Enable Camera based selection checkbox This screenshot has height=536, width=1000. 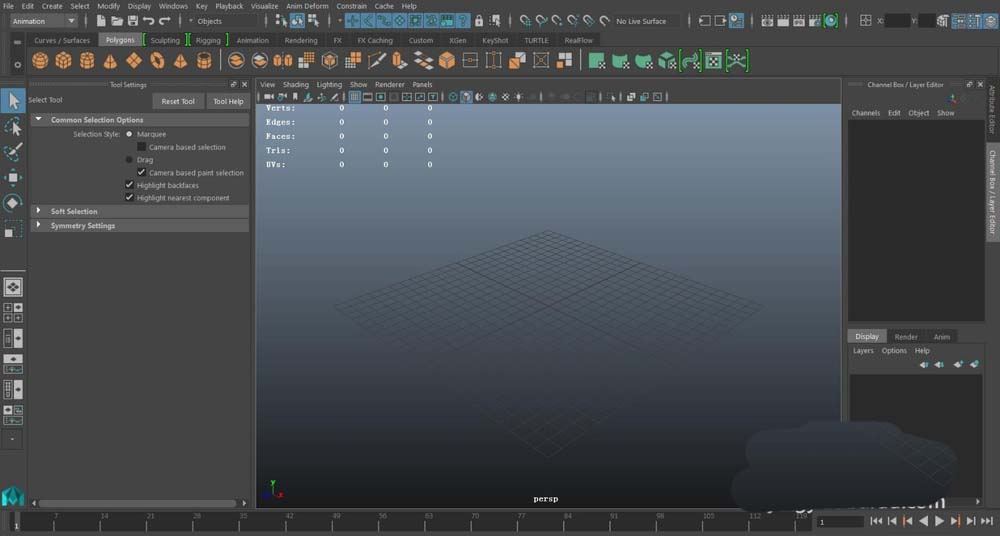pyautogui.click(x=142, y=147)
